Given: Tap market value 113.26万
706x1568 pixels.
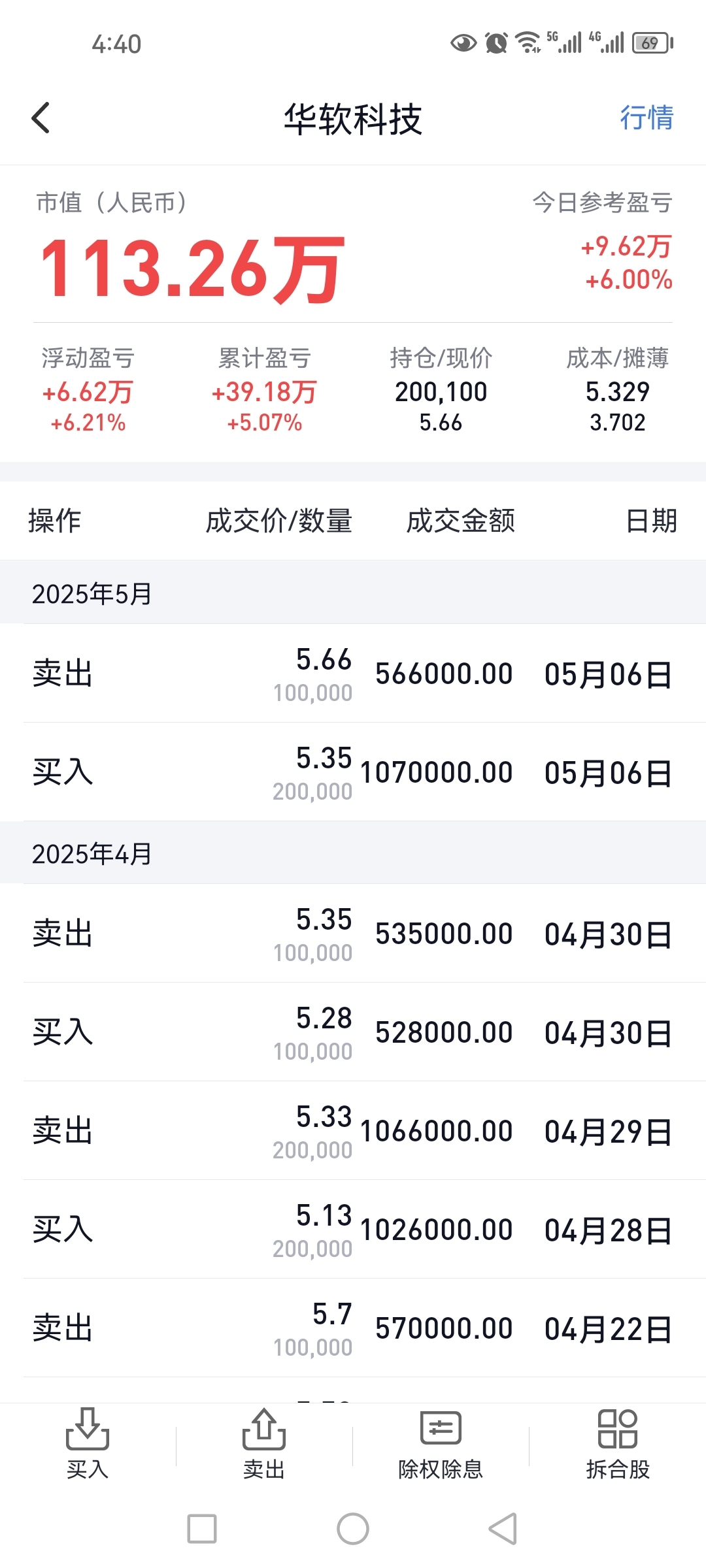Looking at the screenshot, I should 192,269.
